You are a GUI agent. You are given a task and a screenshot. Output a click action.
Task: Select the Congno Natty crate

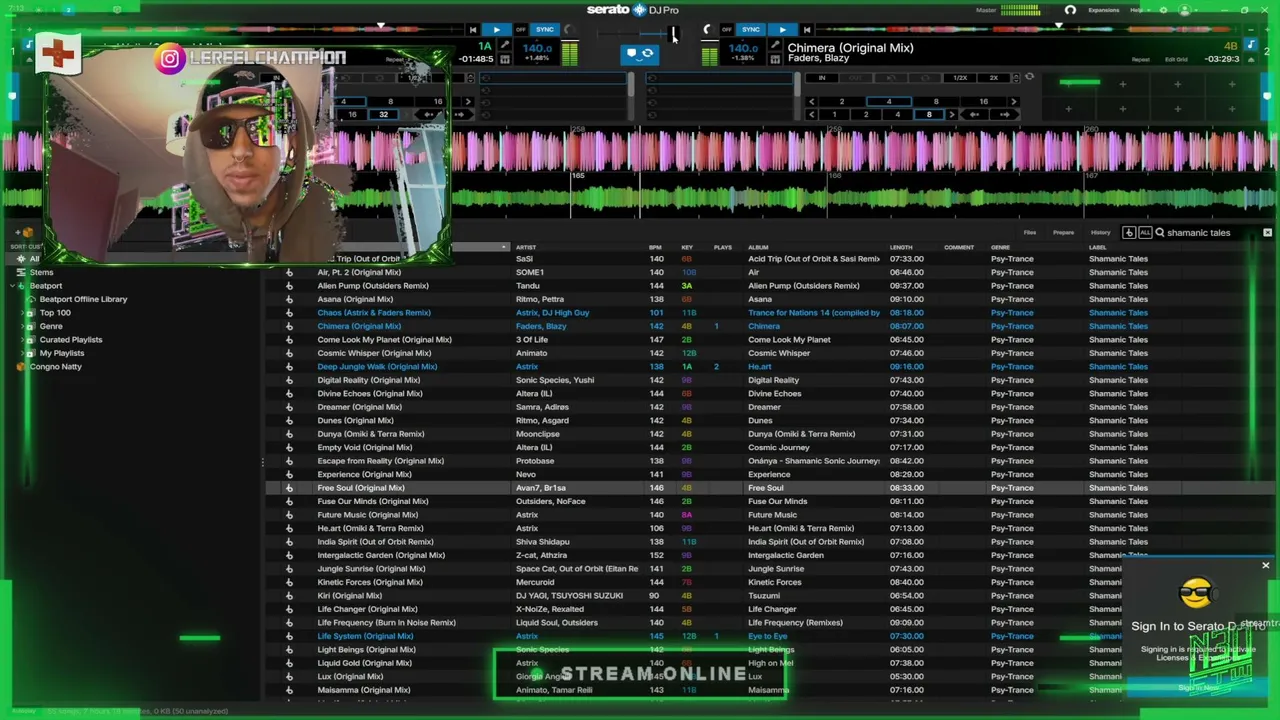[x=56, y=367]
